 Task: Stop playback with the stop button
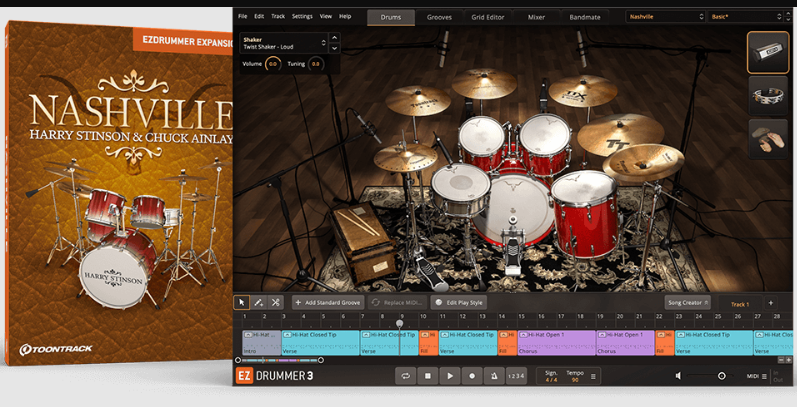(428, 376)
